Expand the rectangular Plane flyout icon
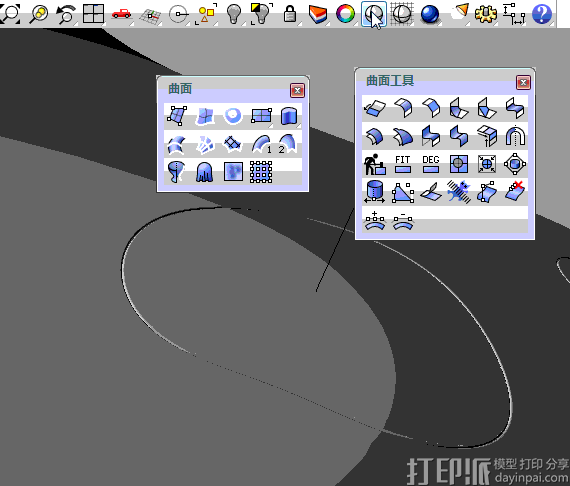570x486 pixels. [x=261, y=116]
